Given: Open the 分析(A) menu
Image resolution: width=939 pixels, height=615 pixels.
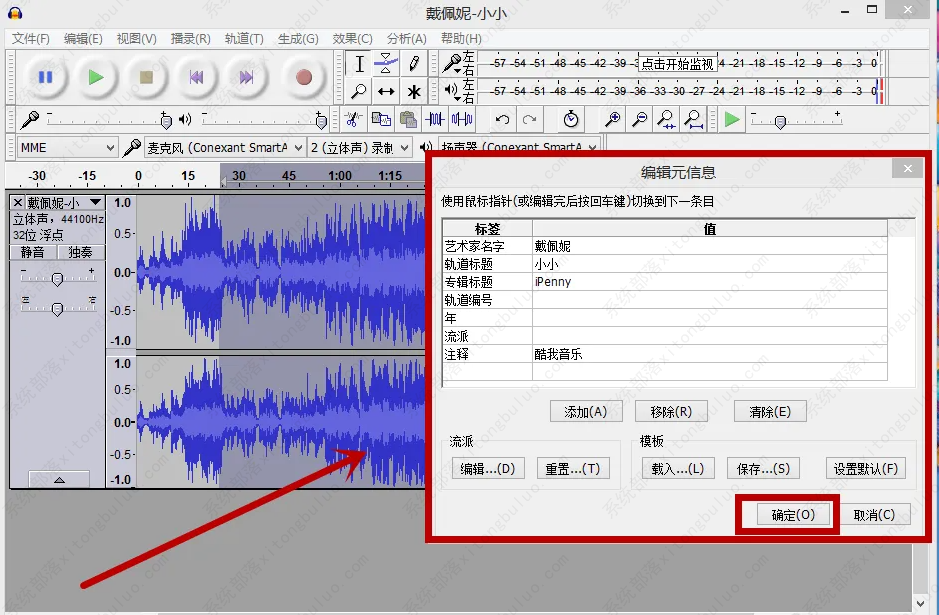Looking at the screenshot, I should (406, 39).
